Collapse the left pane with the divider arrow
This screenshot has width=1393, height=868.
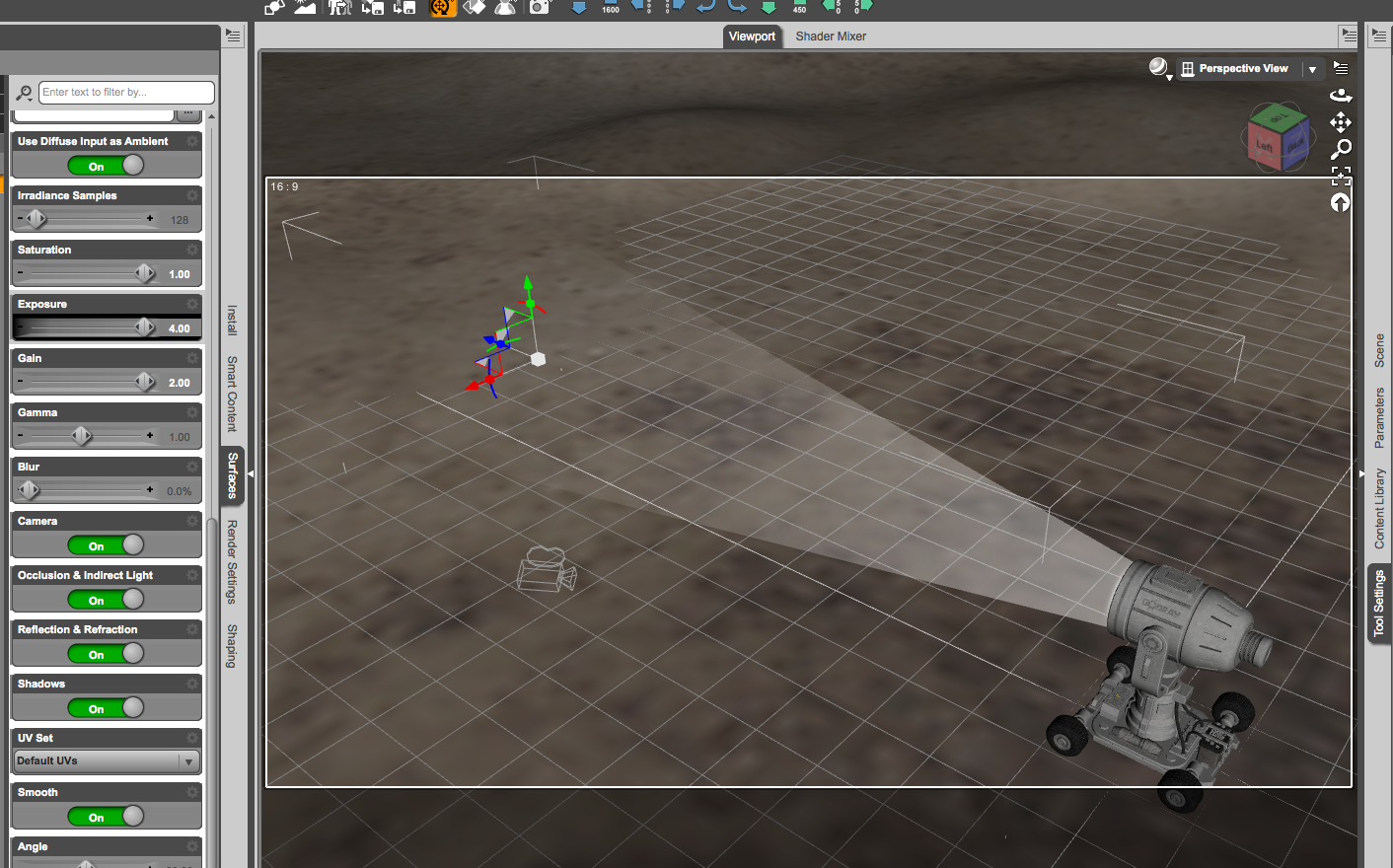click(x=251, y=474)
